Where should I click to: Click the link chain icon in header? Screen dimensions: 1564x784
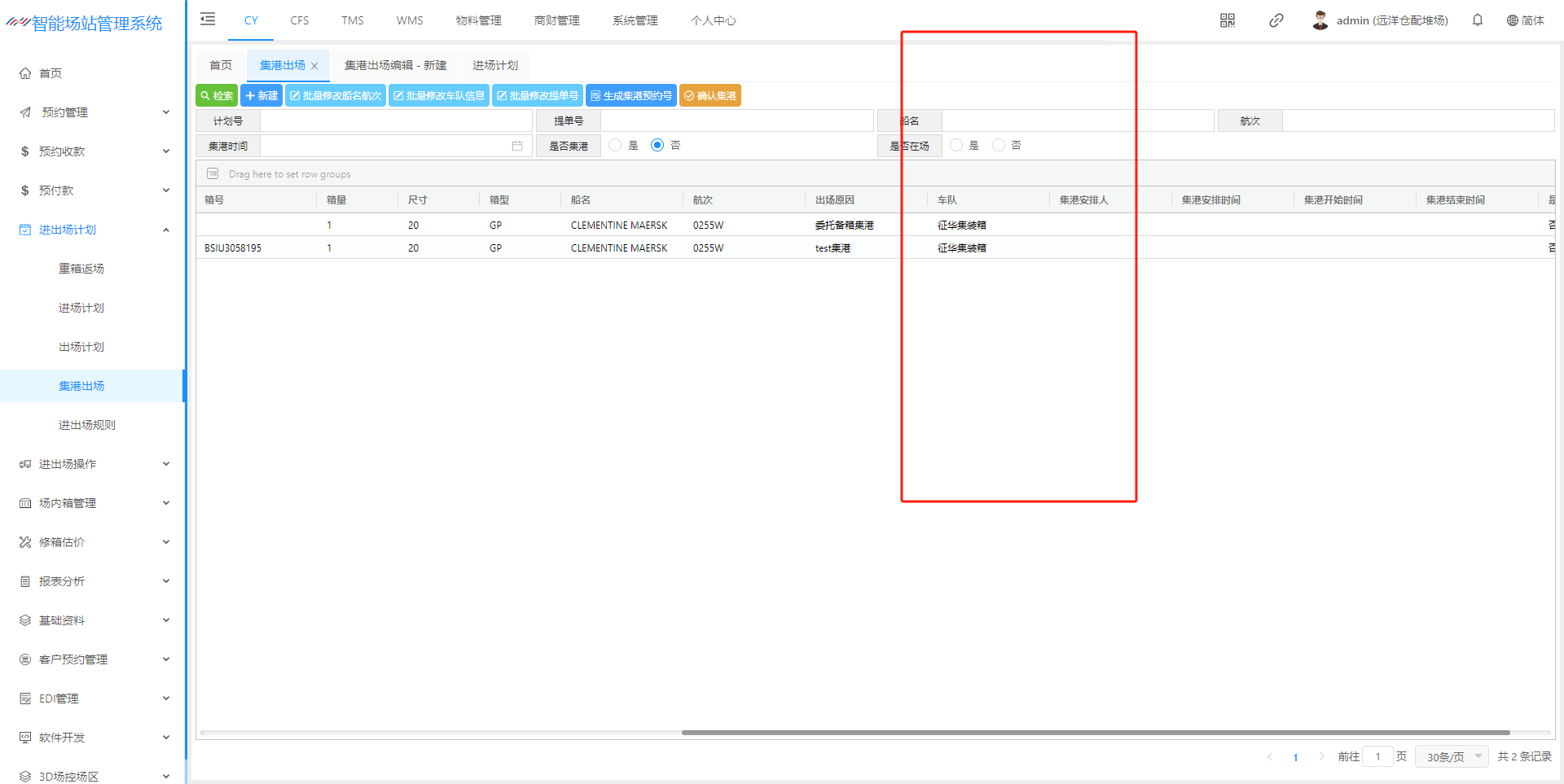pyautogui.click(x=1276, y=20)
